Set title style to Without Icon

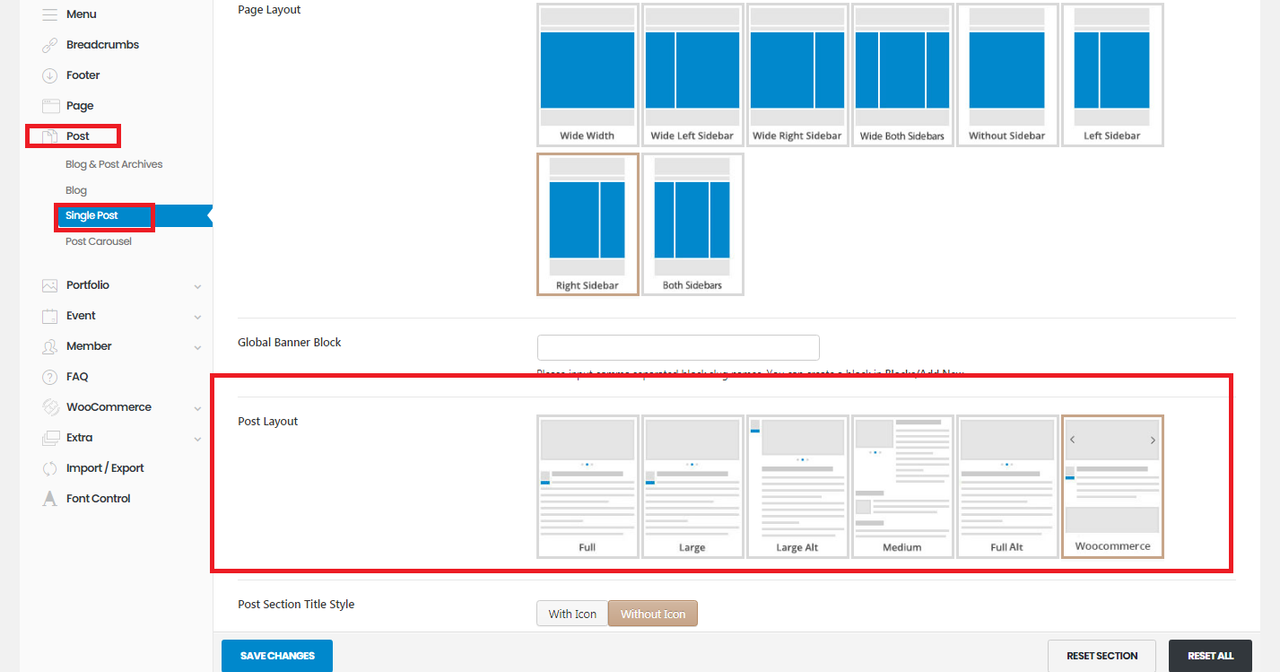pyautogui.click(x=653, y=614)
